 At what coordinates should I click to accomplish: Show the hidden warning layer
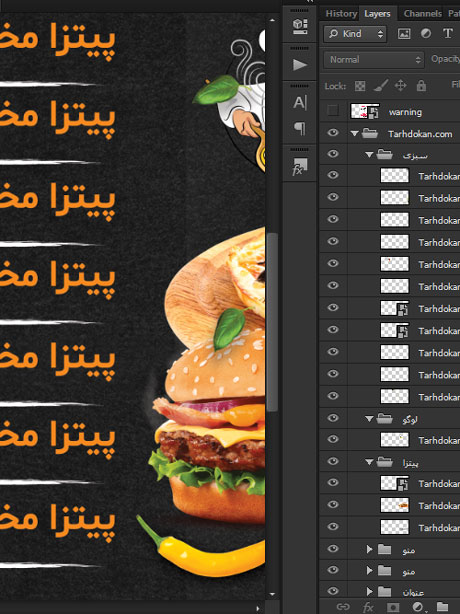(333, 111)
